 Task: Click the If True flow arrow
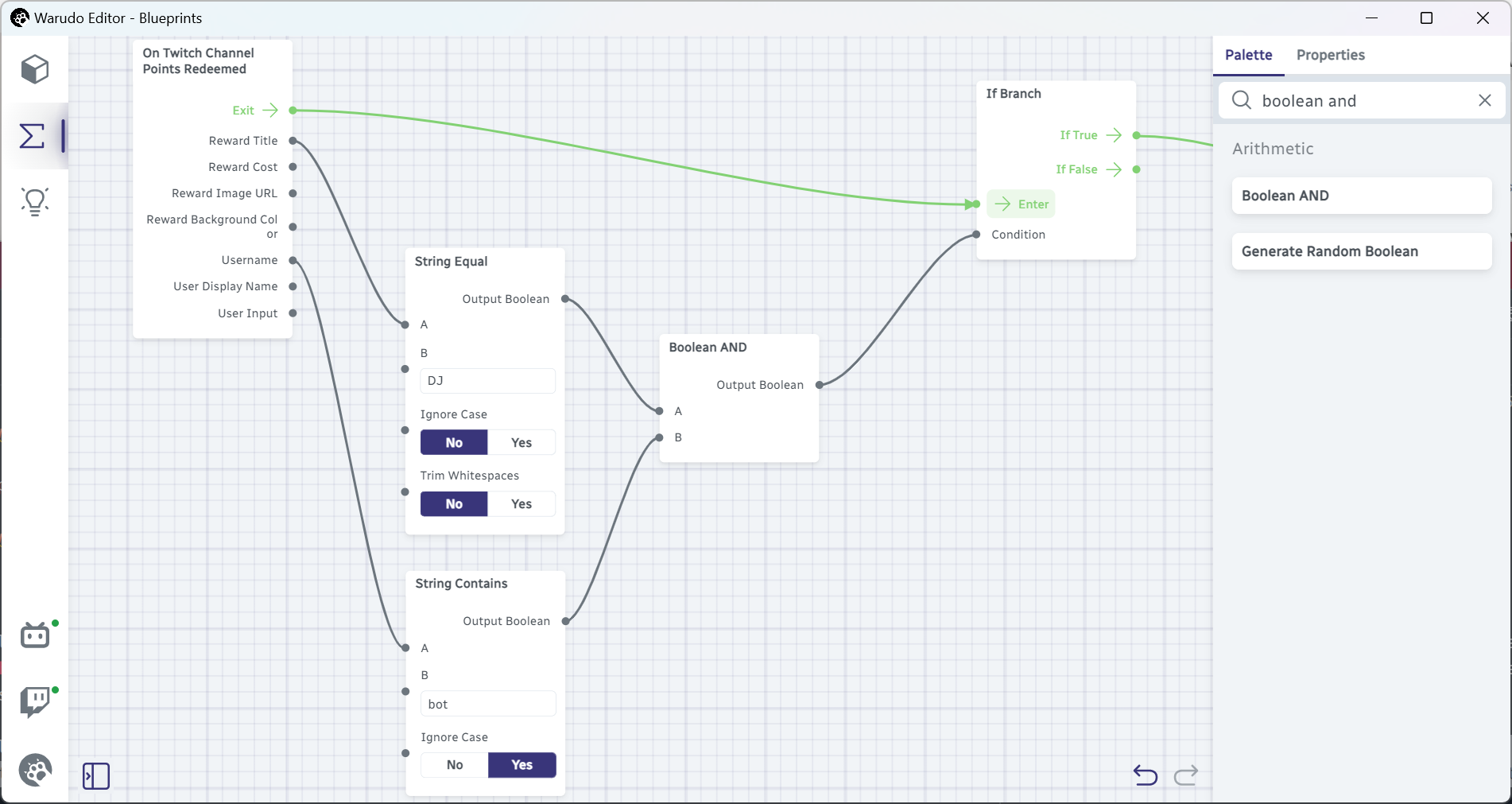point(1114,135)
